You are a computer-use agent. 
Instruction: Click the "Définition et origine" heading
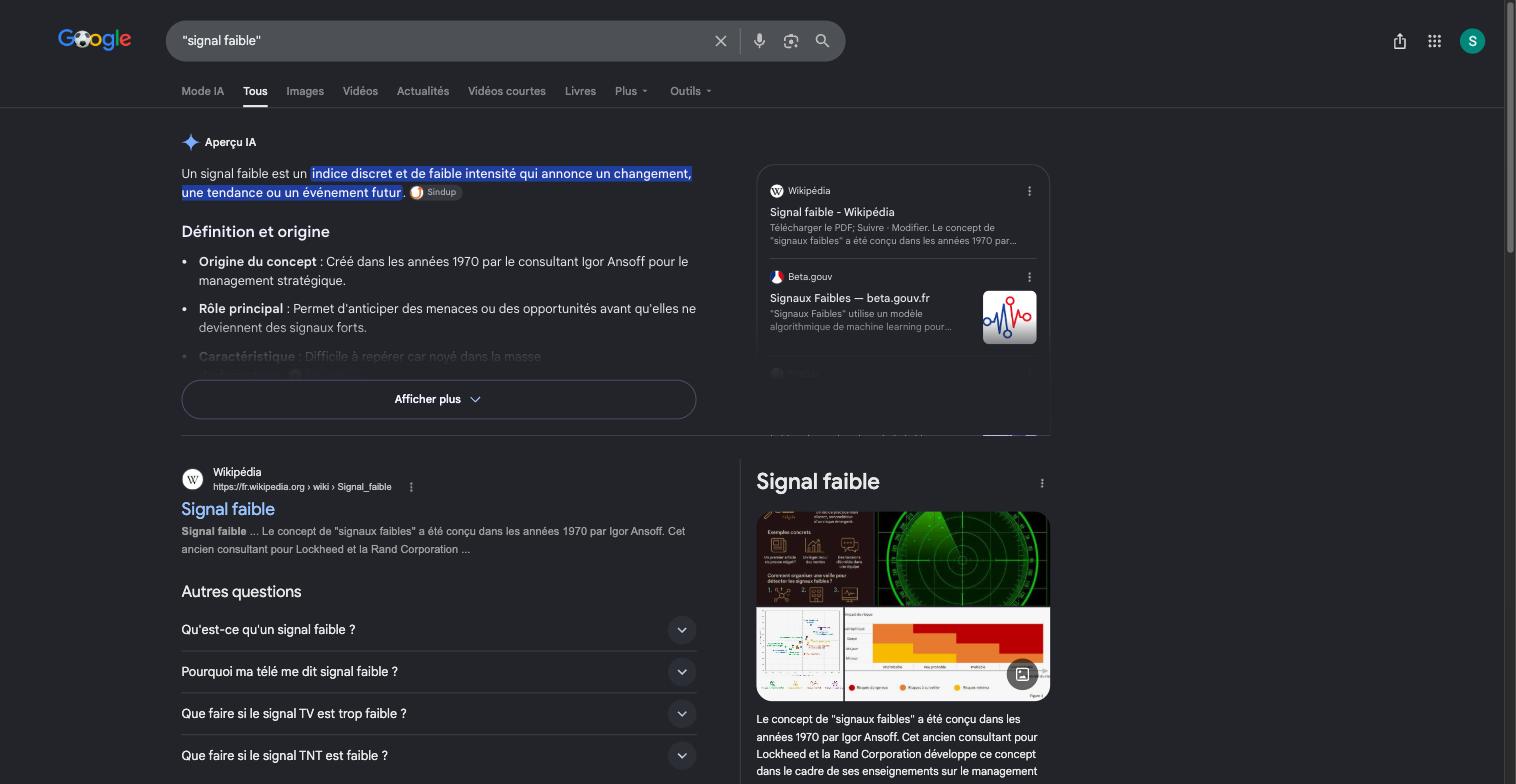[256, 232]
